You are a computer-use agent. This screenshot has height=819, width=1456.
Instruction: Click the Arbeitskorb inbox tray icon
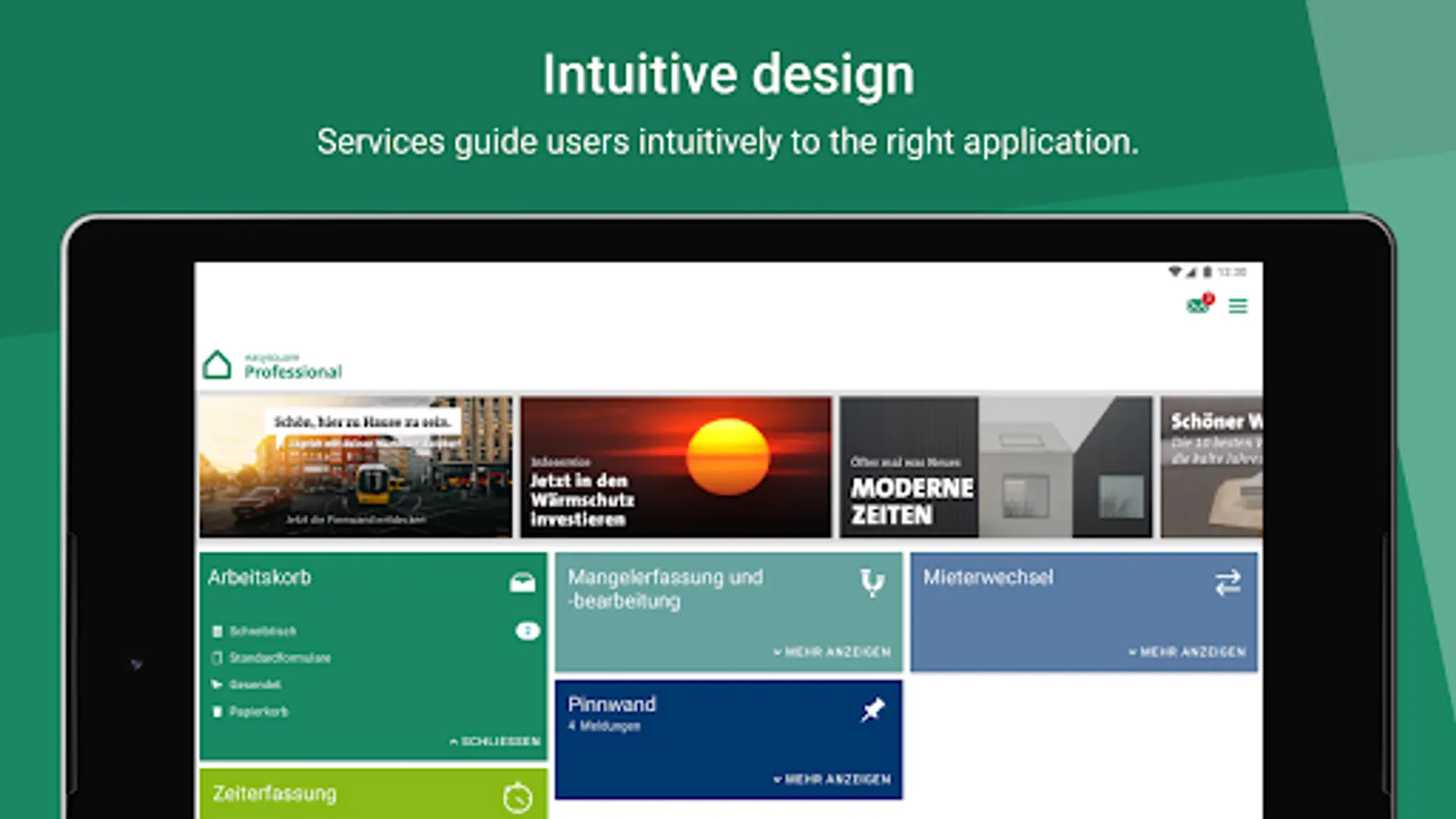pyautogui.click(x=522, y=582)
